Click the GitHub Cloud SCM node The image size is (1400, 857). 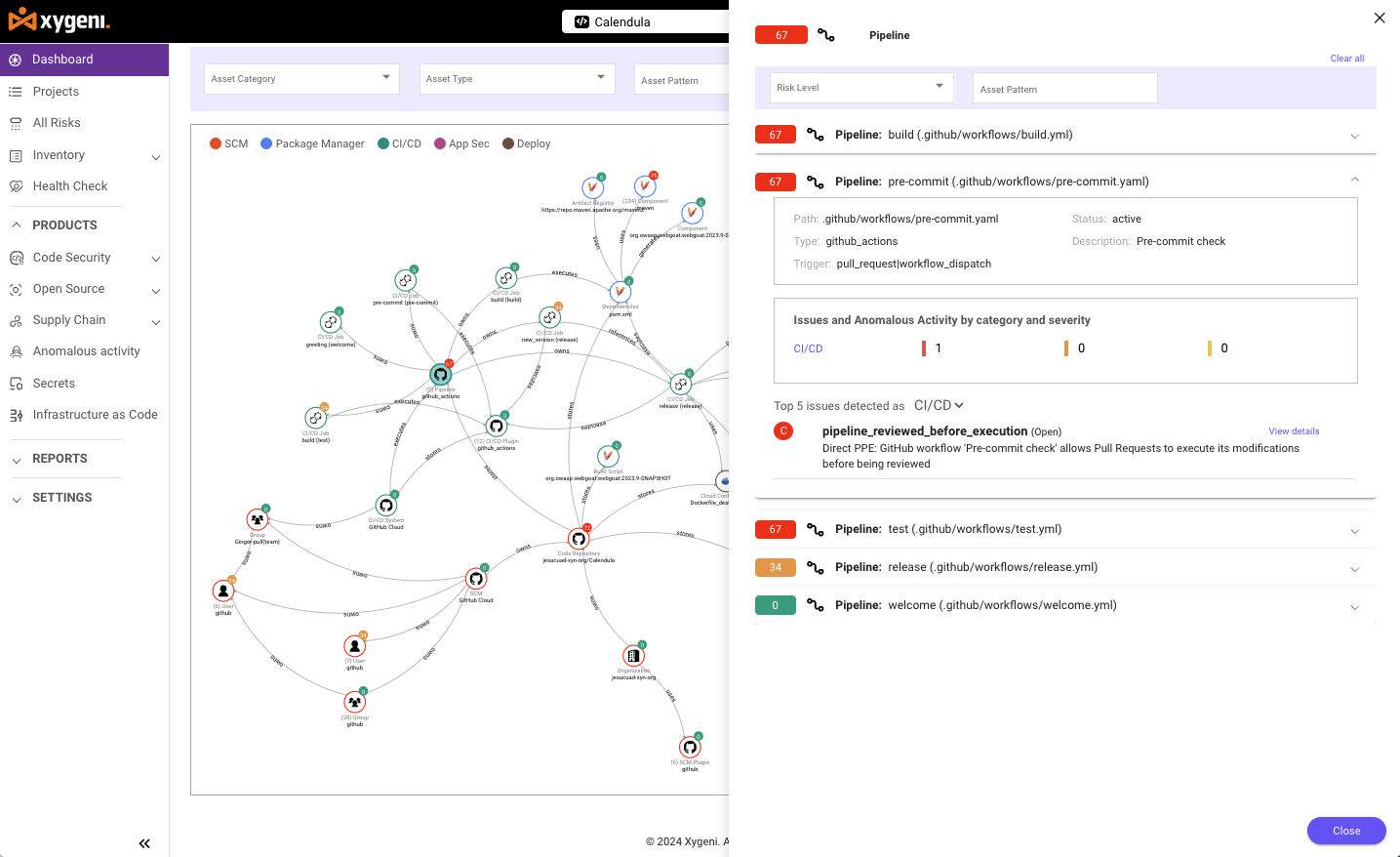(x=476, y=578)
